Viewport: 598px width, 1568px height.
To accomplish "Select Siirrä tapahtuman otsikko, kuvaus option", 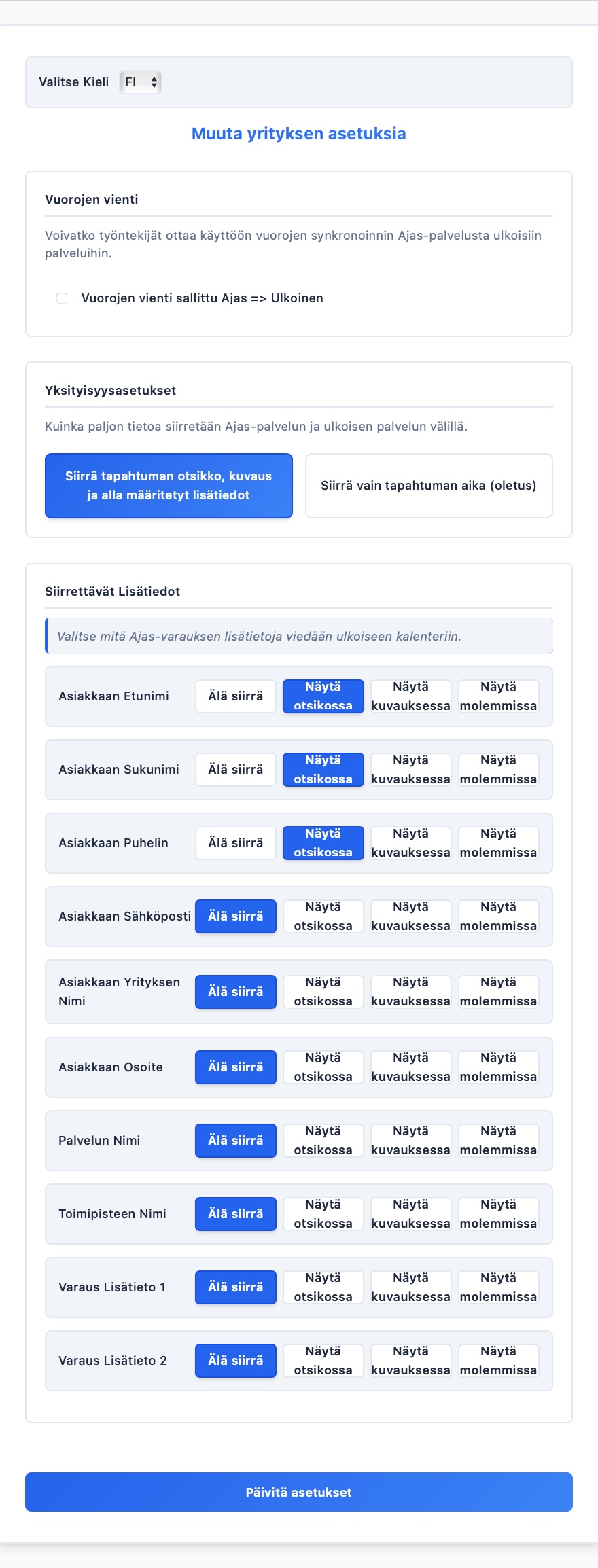I will point(169,486).
